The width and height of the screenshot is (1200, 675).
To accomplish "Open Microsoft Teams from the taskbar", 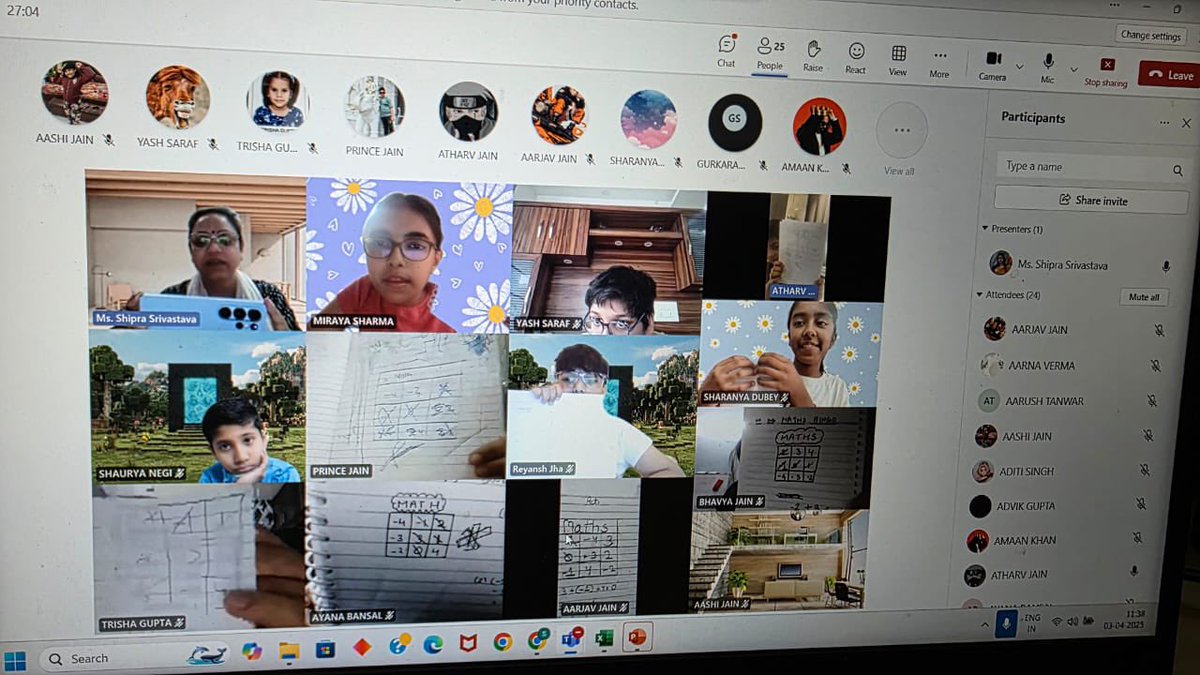I will (x=573, y=639).
